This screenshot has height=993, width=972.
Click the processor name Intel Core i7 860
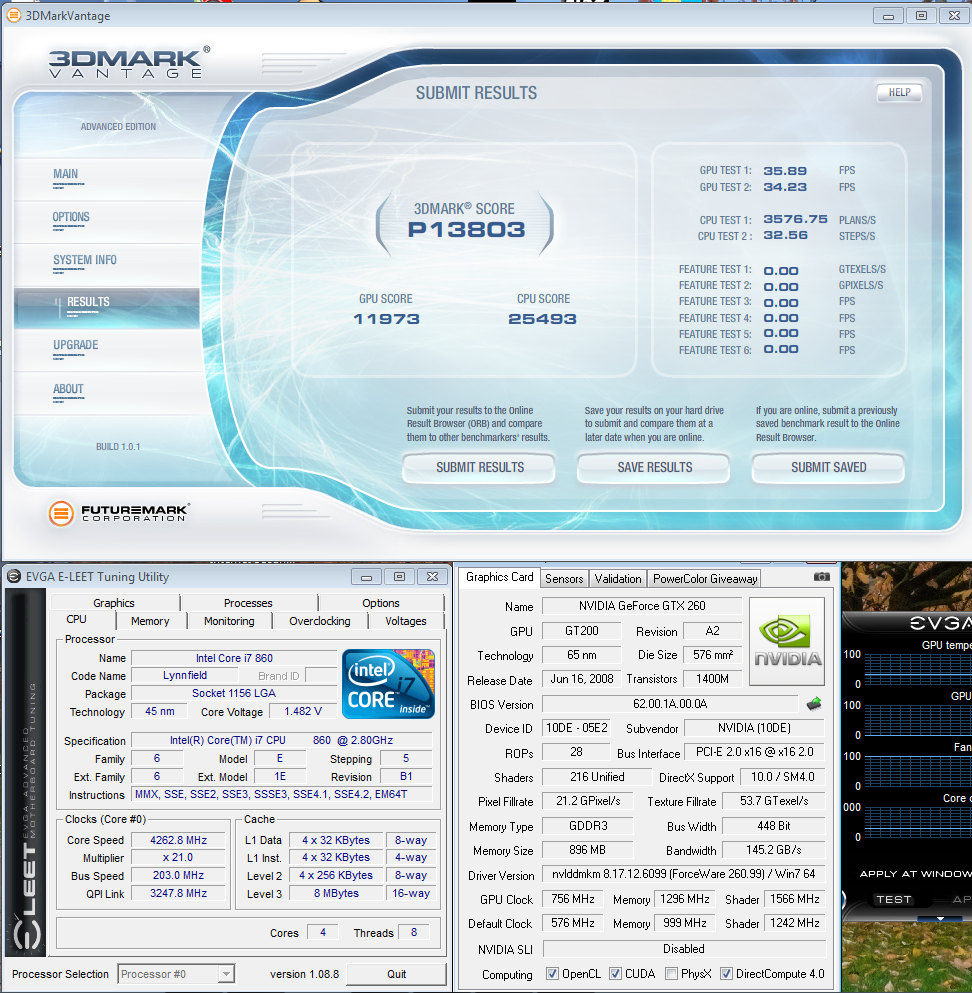pyautogui.click(x=234, y=658)
